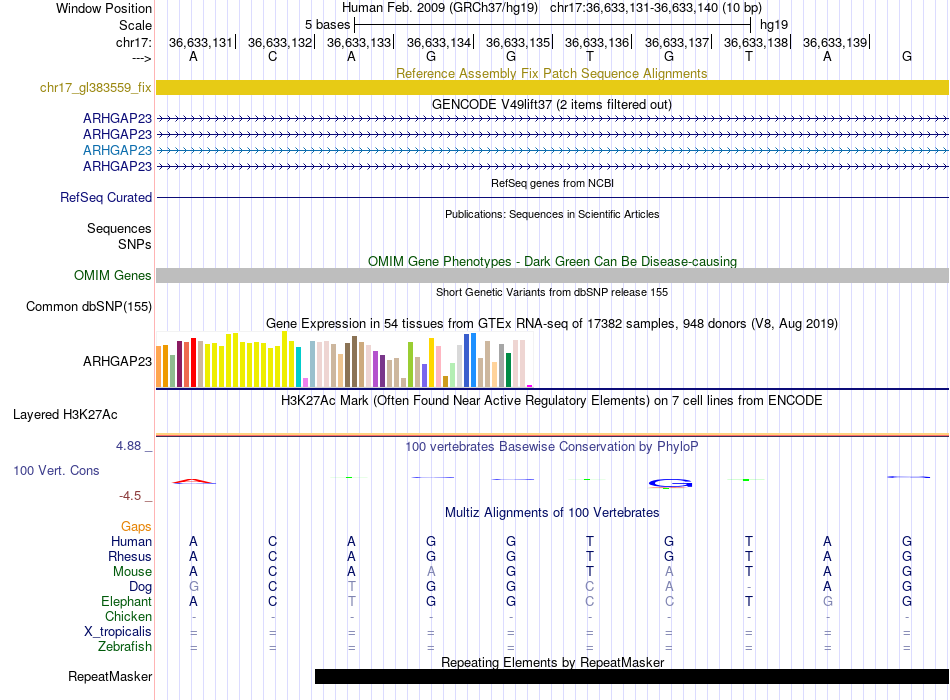Open the OMIM Gene Phenotypes track title

click(x=552, y=261)
